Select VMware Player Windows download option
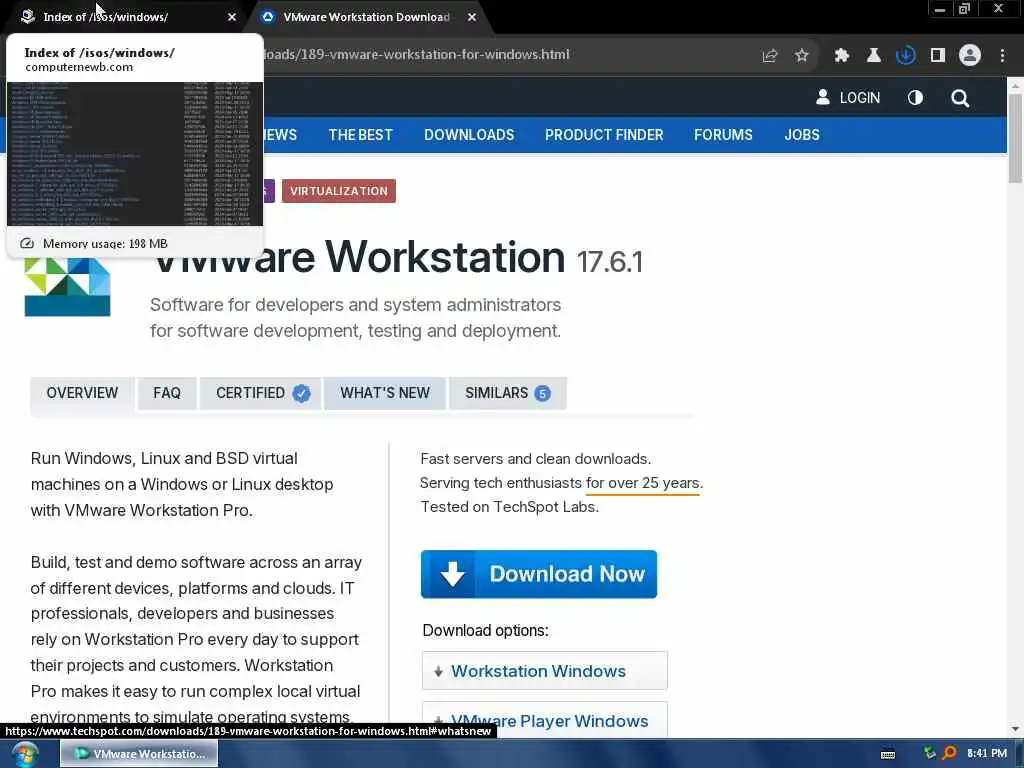 (545, 720)
